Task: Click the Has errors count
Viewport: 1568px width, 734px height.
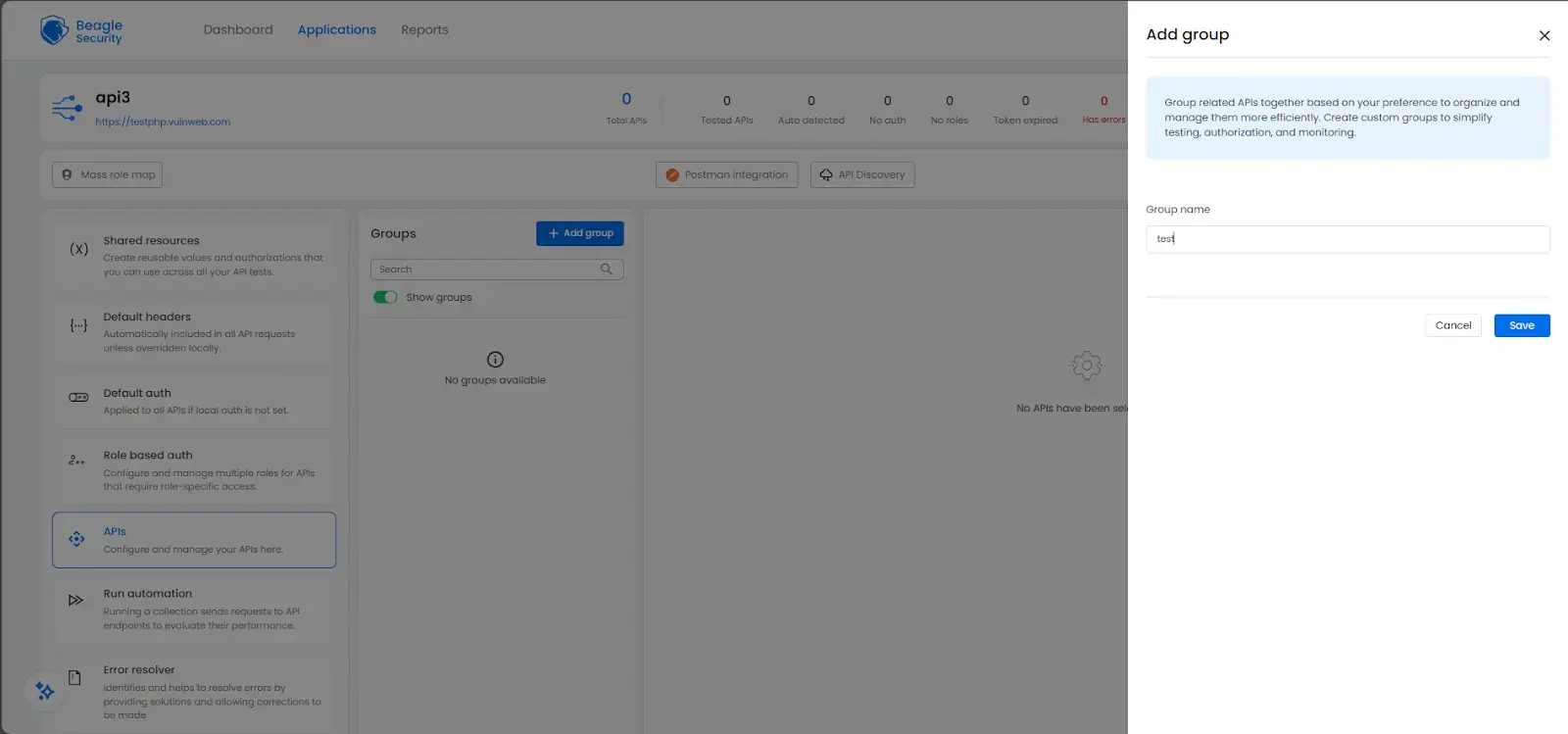Action: pos(1104,101)
